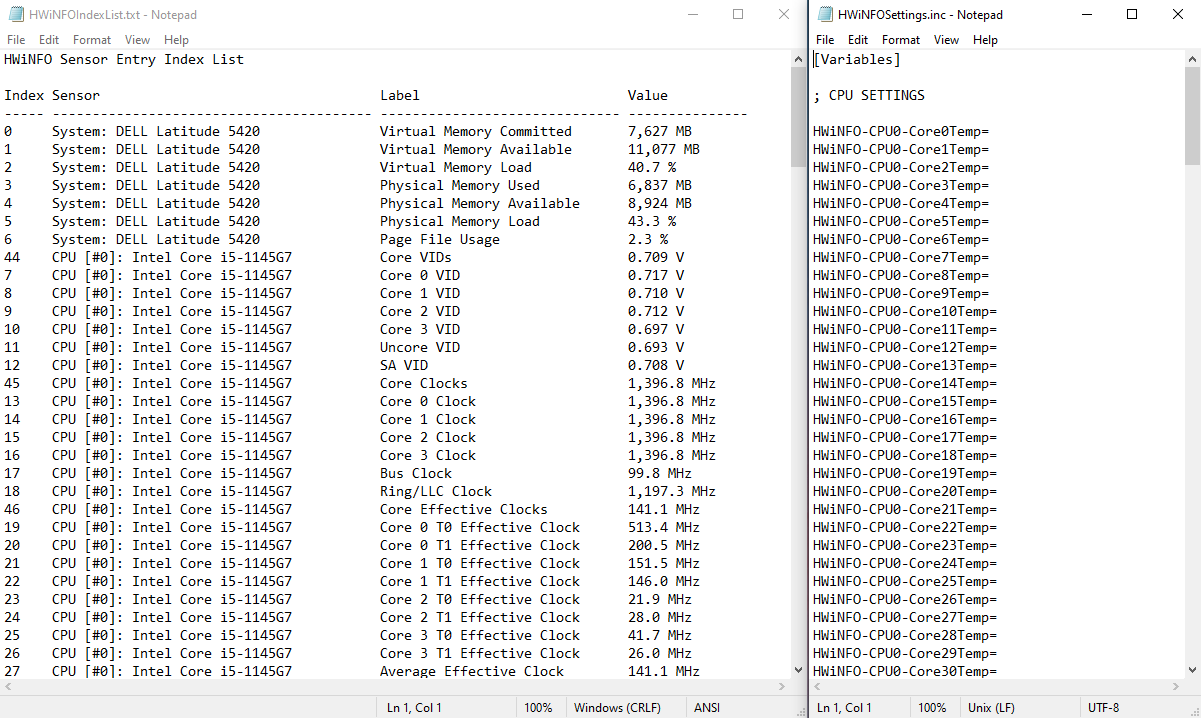The height and width of the screenshot is (718, 1201).
Task: Click the 'Virtual Memory Load' label
Action: (456, 167)
